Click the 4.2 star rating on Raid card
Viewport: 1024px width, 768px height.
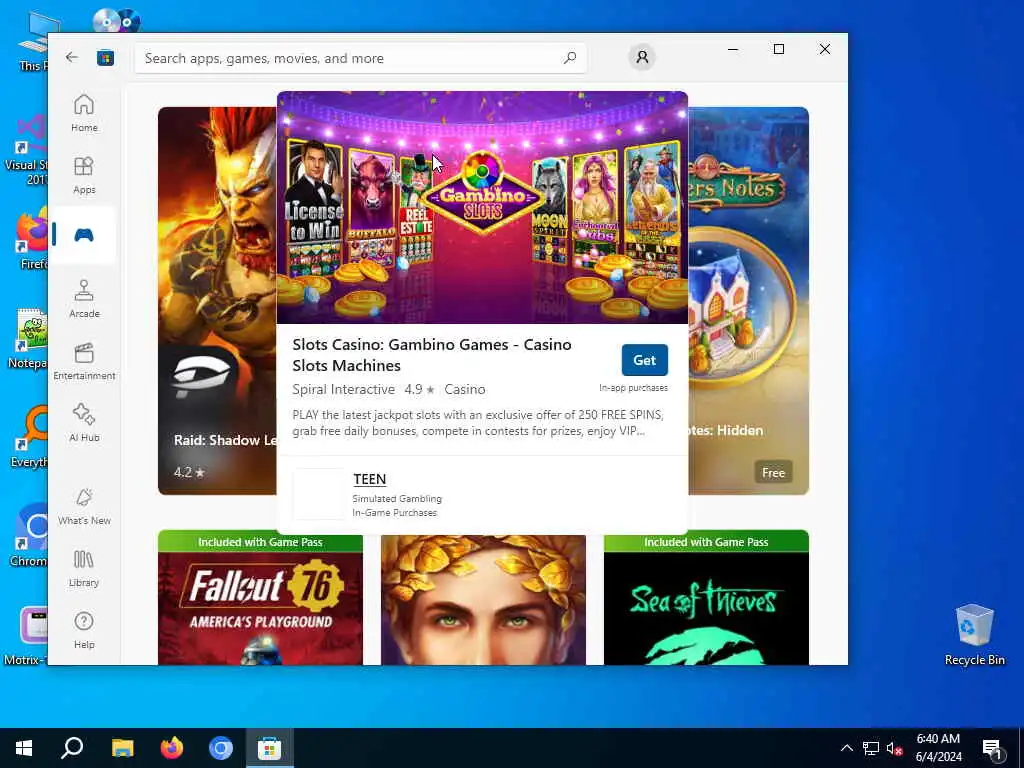coord(189,472)
